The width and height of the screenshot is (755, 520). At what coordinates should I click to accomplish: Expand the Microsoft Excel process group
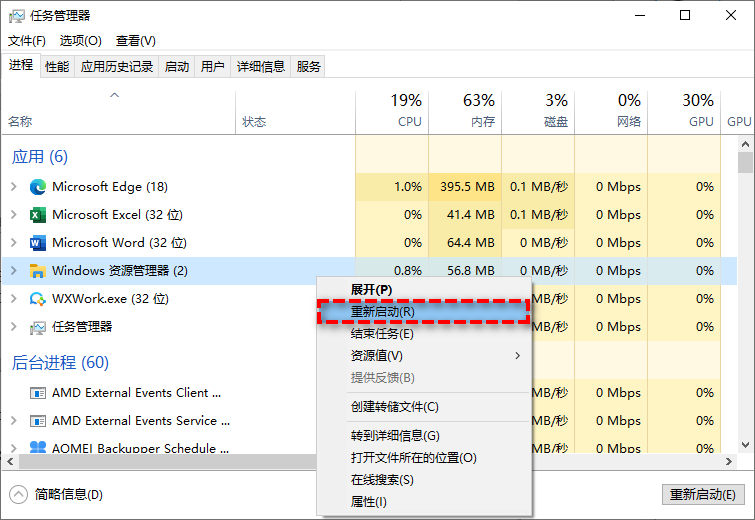point(14,215)
